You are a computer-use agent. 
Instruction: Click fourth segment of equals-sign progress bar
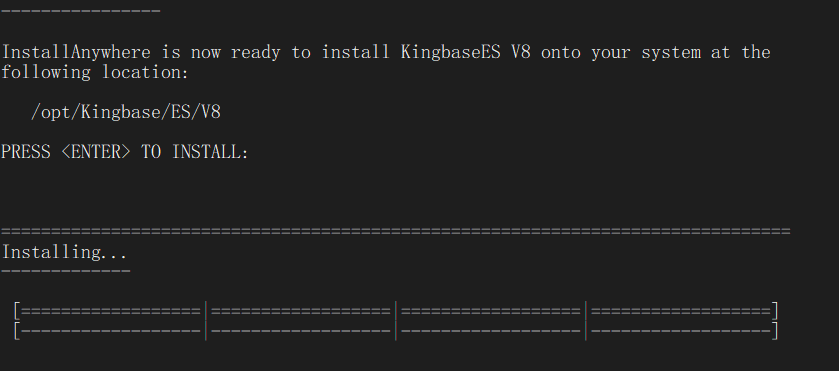click(681, 311)
